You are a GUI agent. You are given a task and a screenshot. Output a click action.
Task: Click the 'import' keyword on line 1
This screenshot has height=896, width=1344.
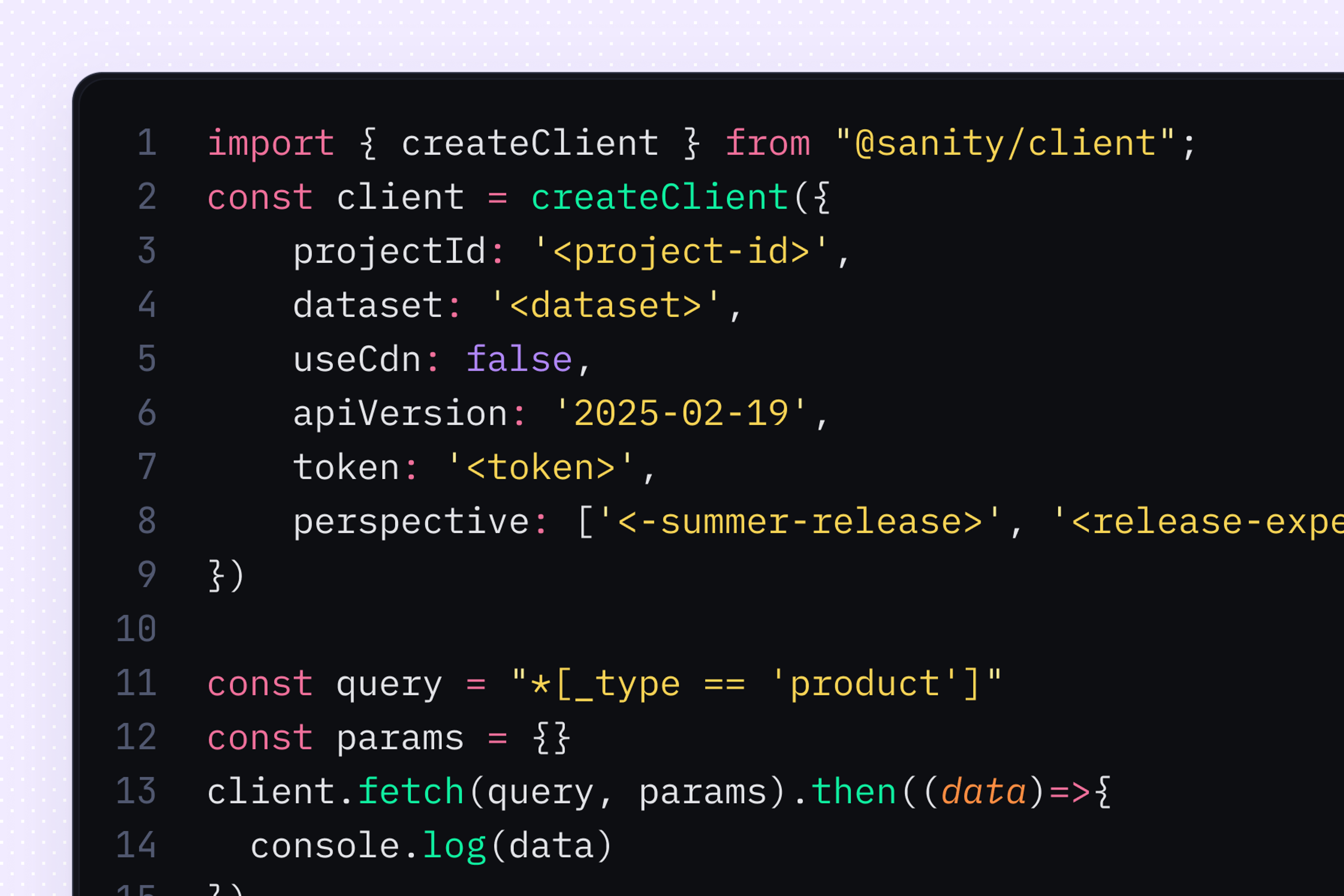pos(271,144)
